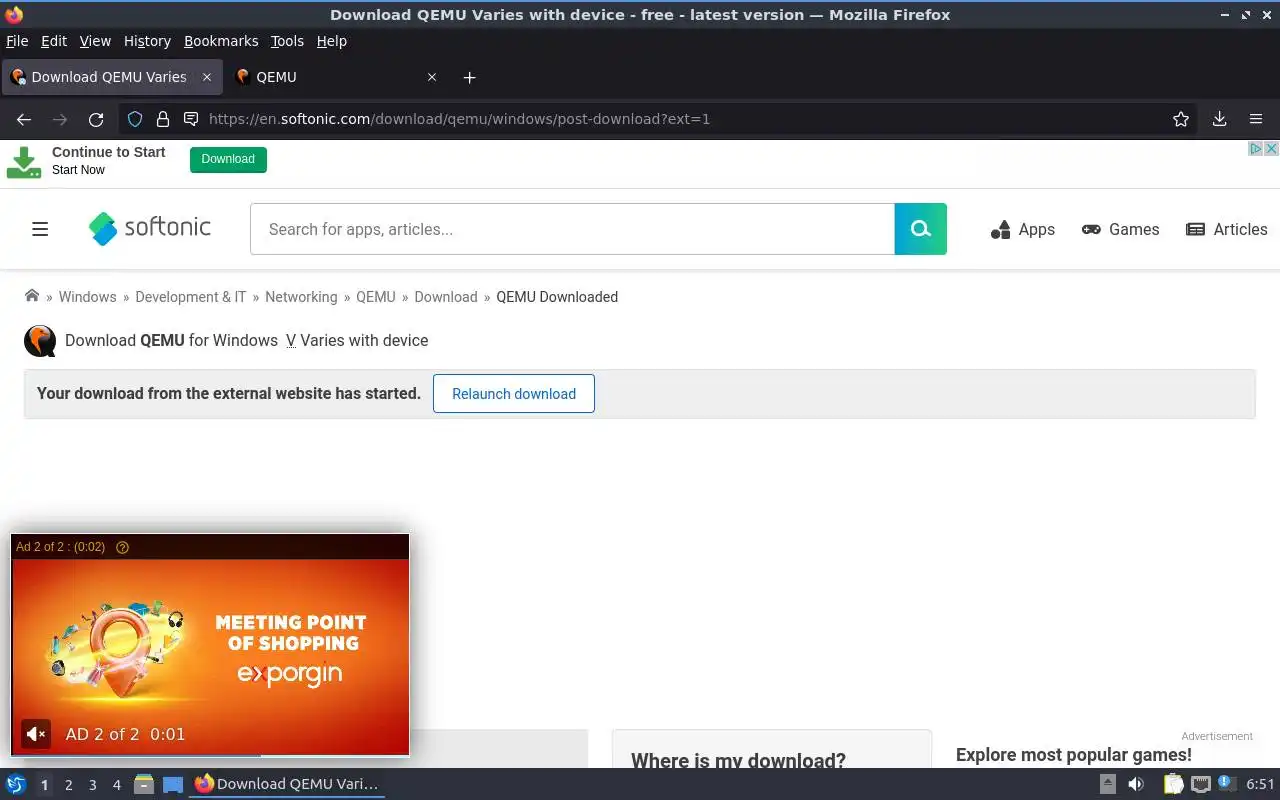The width and height of the screenshot is (1280, 800).
Task: Click the Firefox window taskbar entry
Action: pyautogui.click(x=287, y=784)
